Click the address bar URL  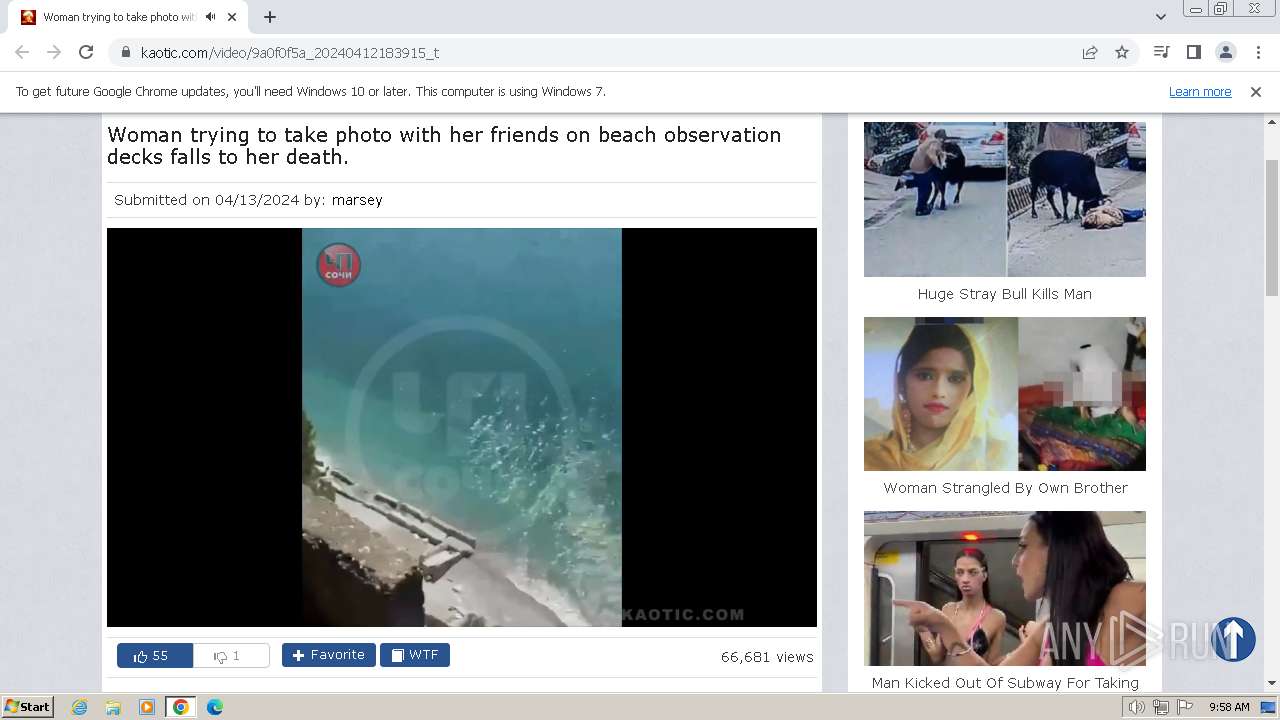[290, 52]
